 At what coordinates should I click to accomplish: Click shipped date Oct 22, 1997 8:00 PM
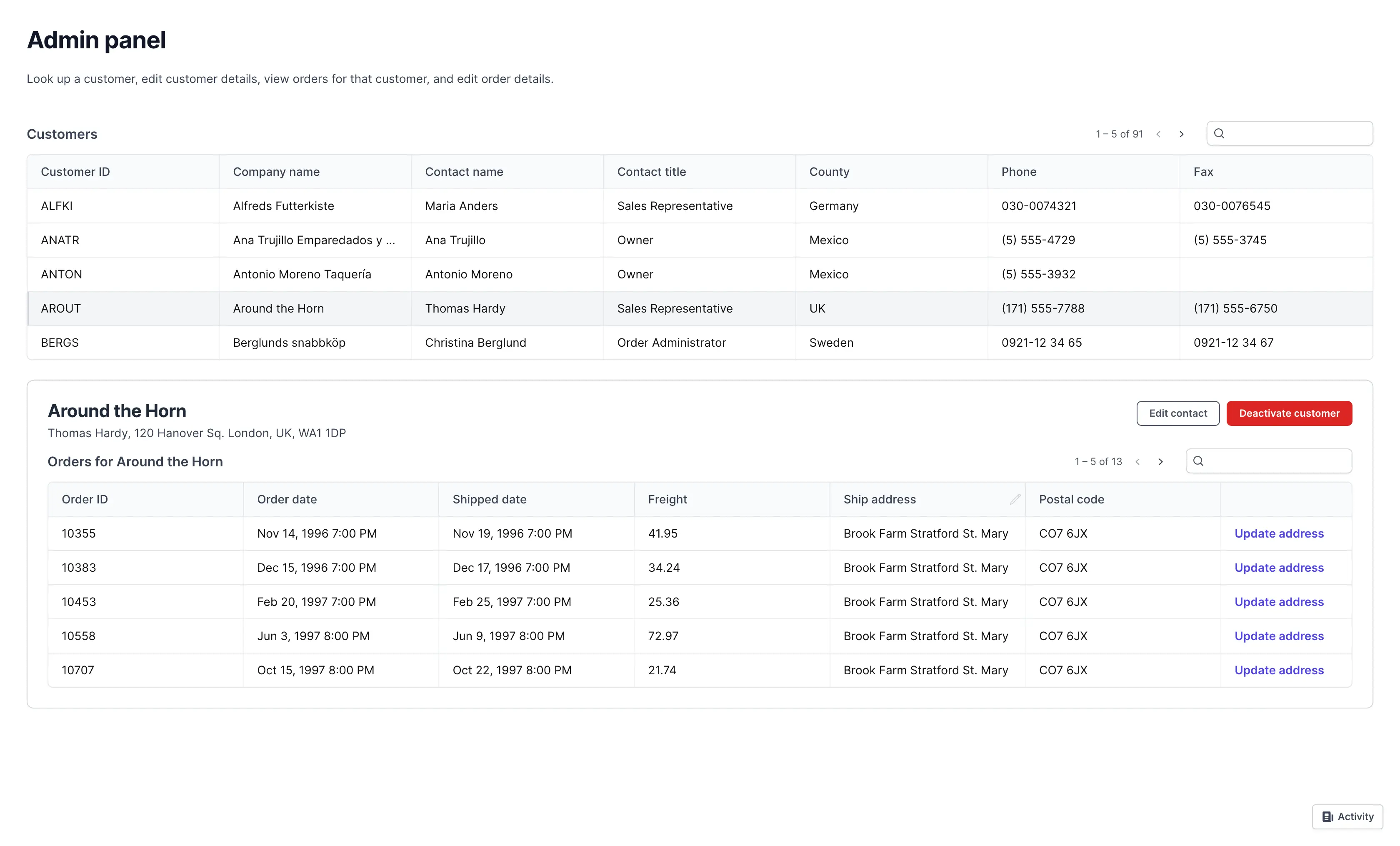512,670
